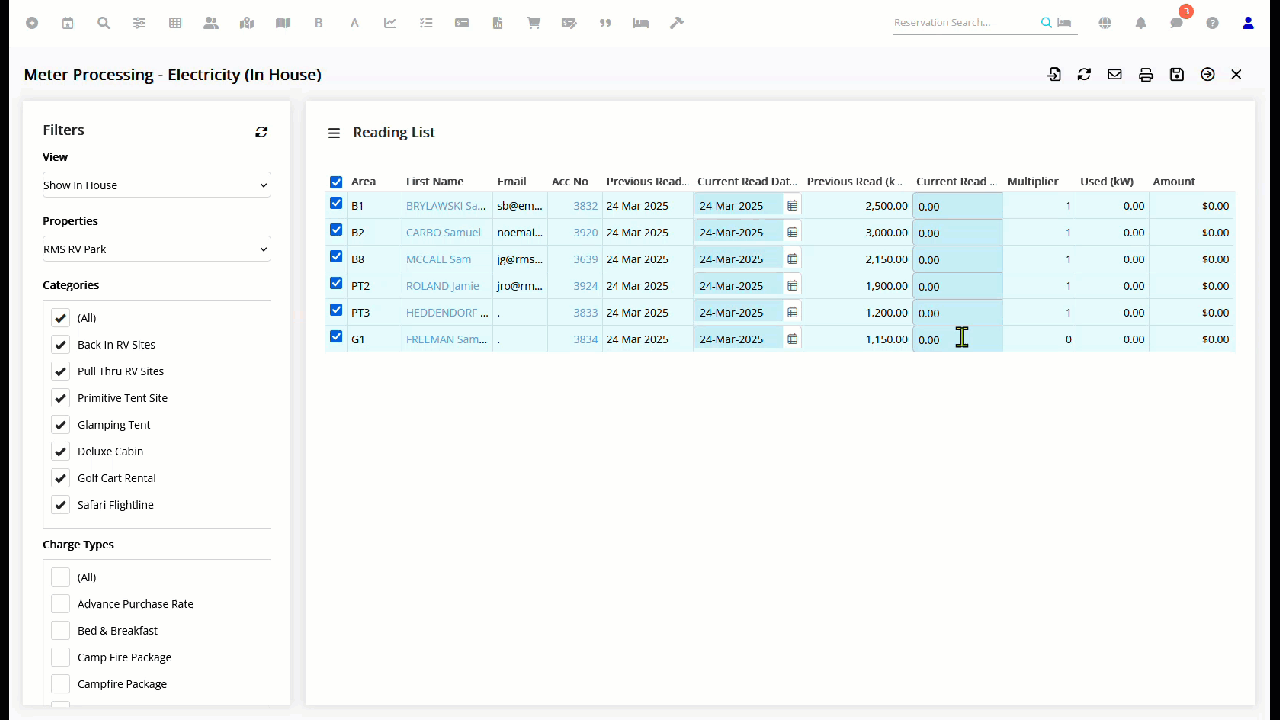
Task: Open the map icon in top toolbar
Action: [x=247, y=23]
